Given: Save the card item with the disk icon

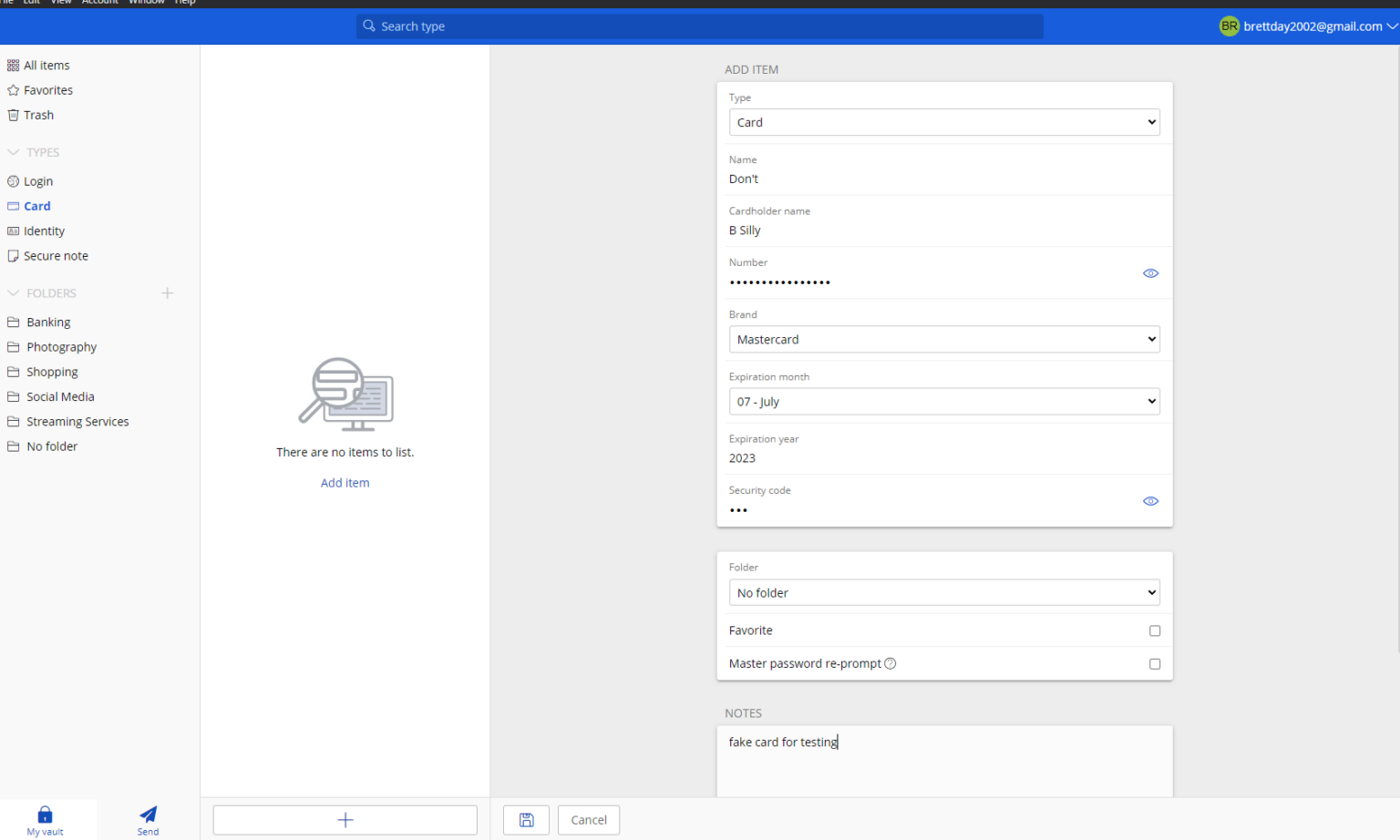Looking at the screenshot, I should [526, 820].
